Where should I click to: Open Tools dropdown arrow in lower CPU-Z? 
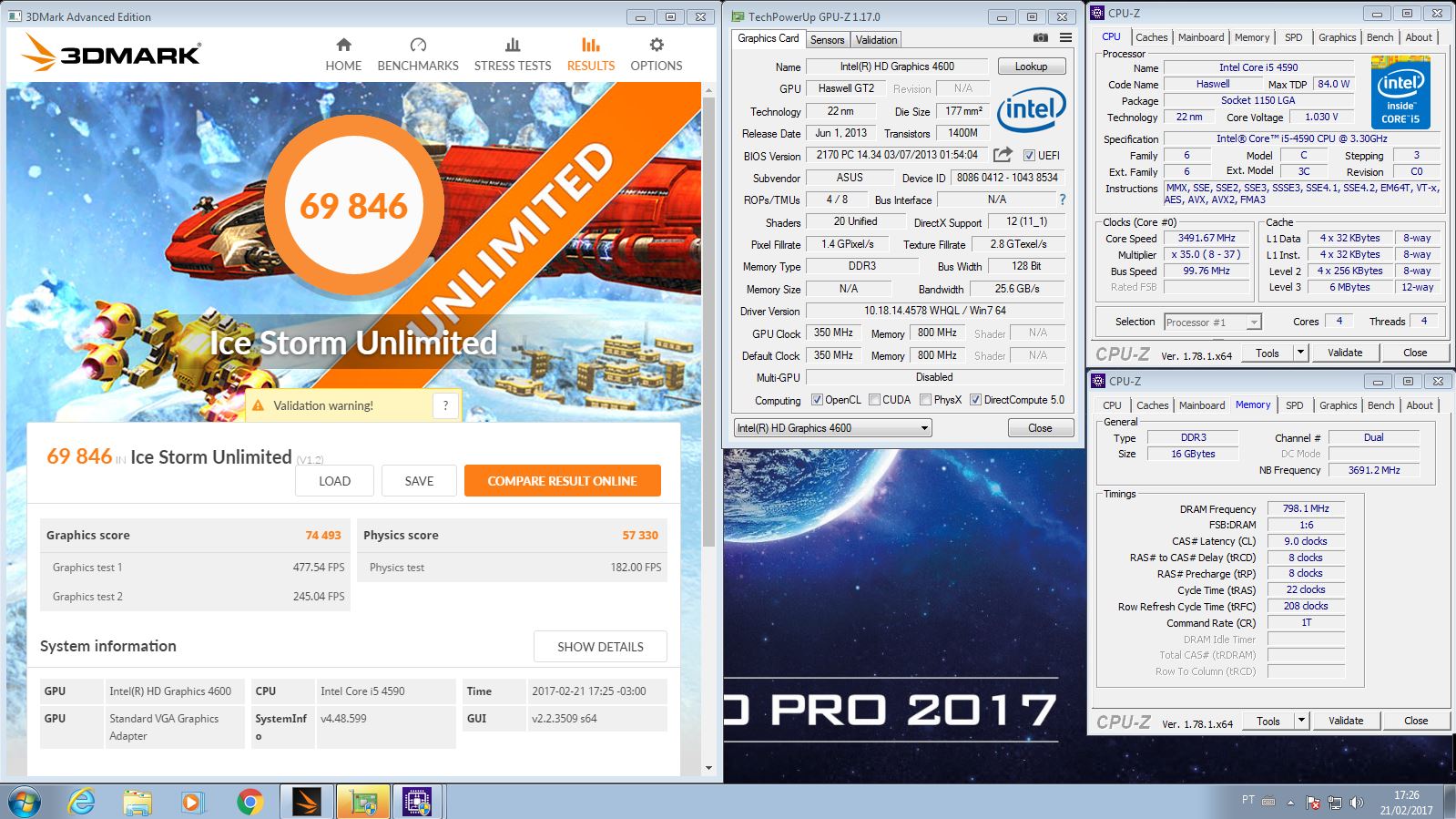1301,721
